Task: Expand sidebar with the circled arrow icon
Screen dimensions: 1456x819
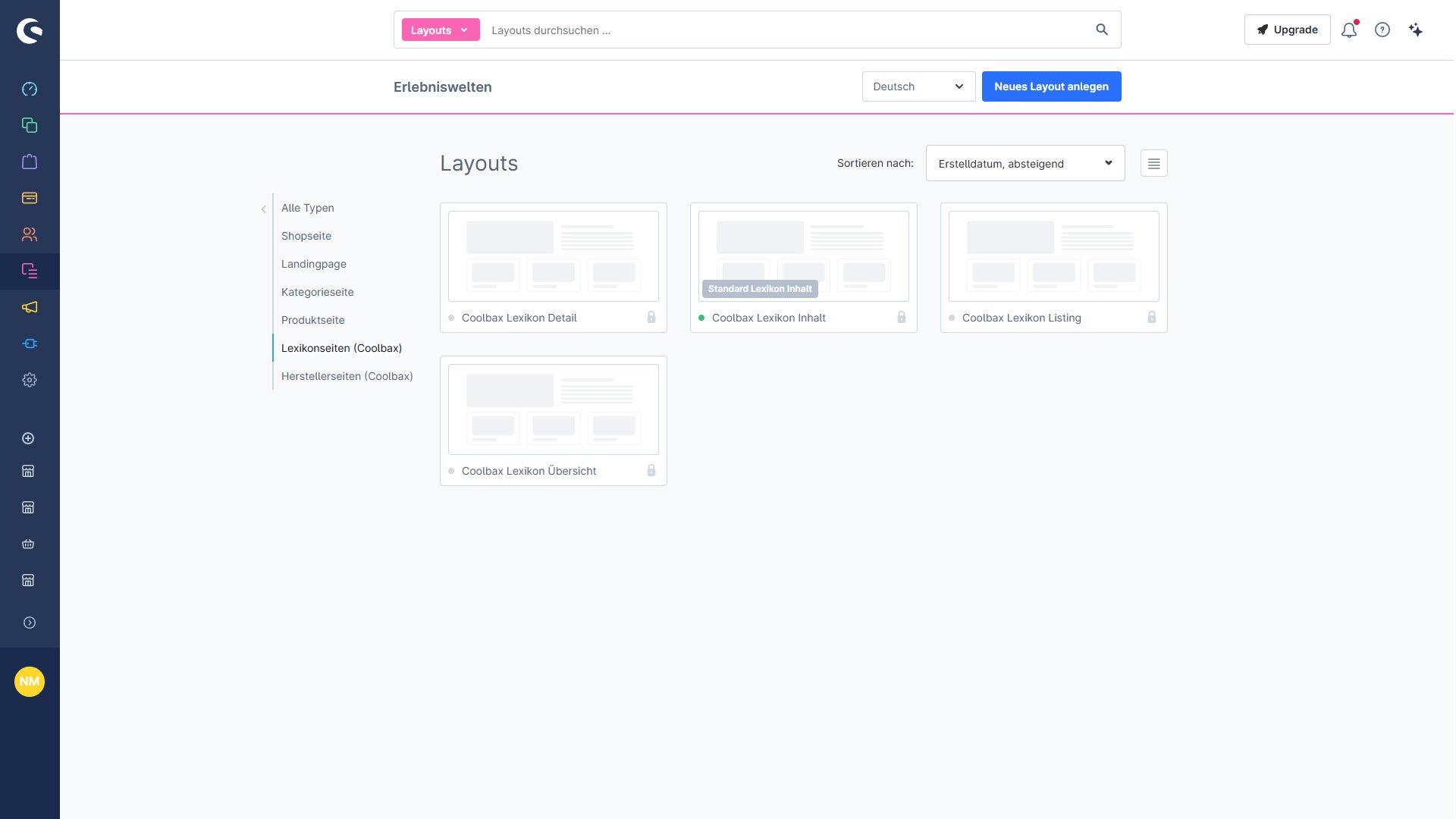Action: point(30,623)
